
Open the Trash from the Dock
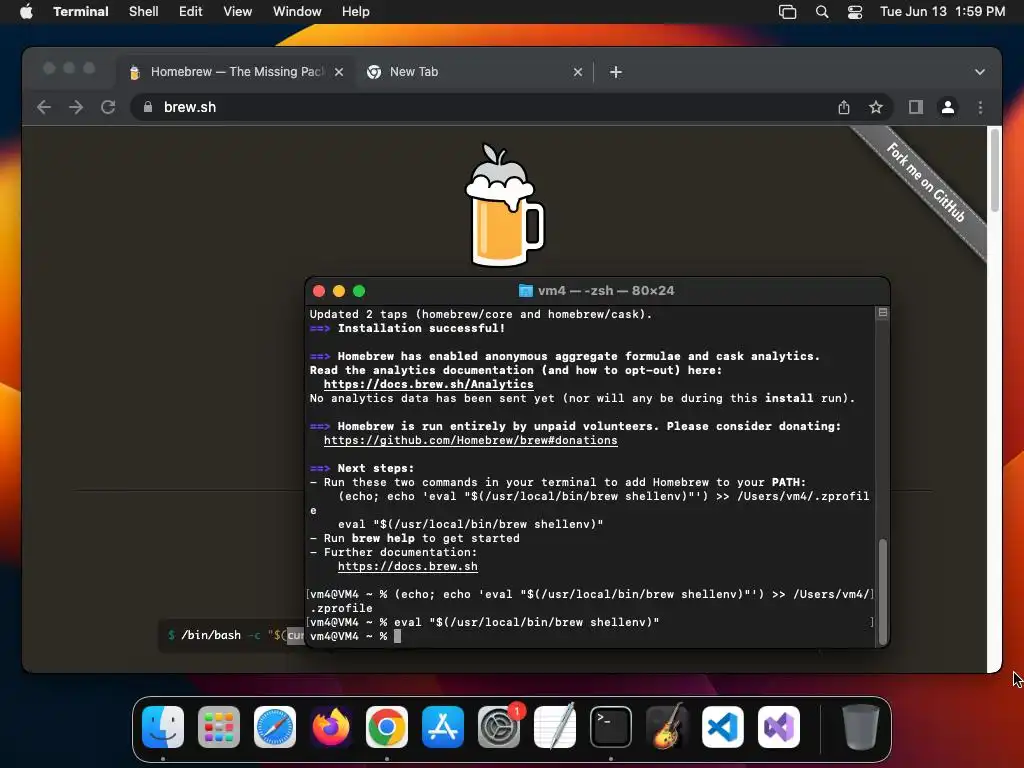pyautogui.click(x=861, y=727)
